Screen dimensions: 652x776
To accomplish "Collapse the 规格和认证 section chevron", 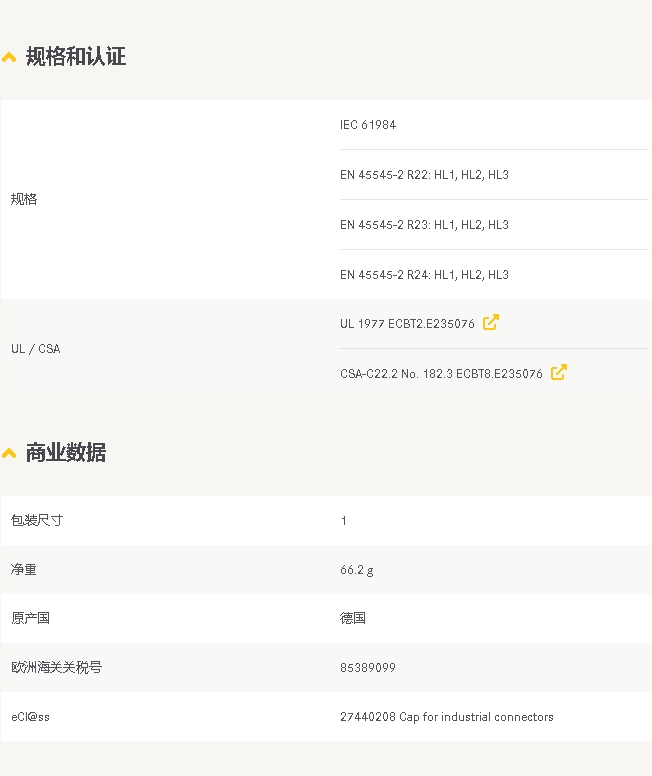I will 9,57.
